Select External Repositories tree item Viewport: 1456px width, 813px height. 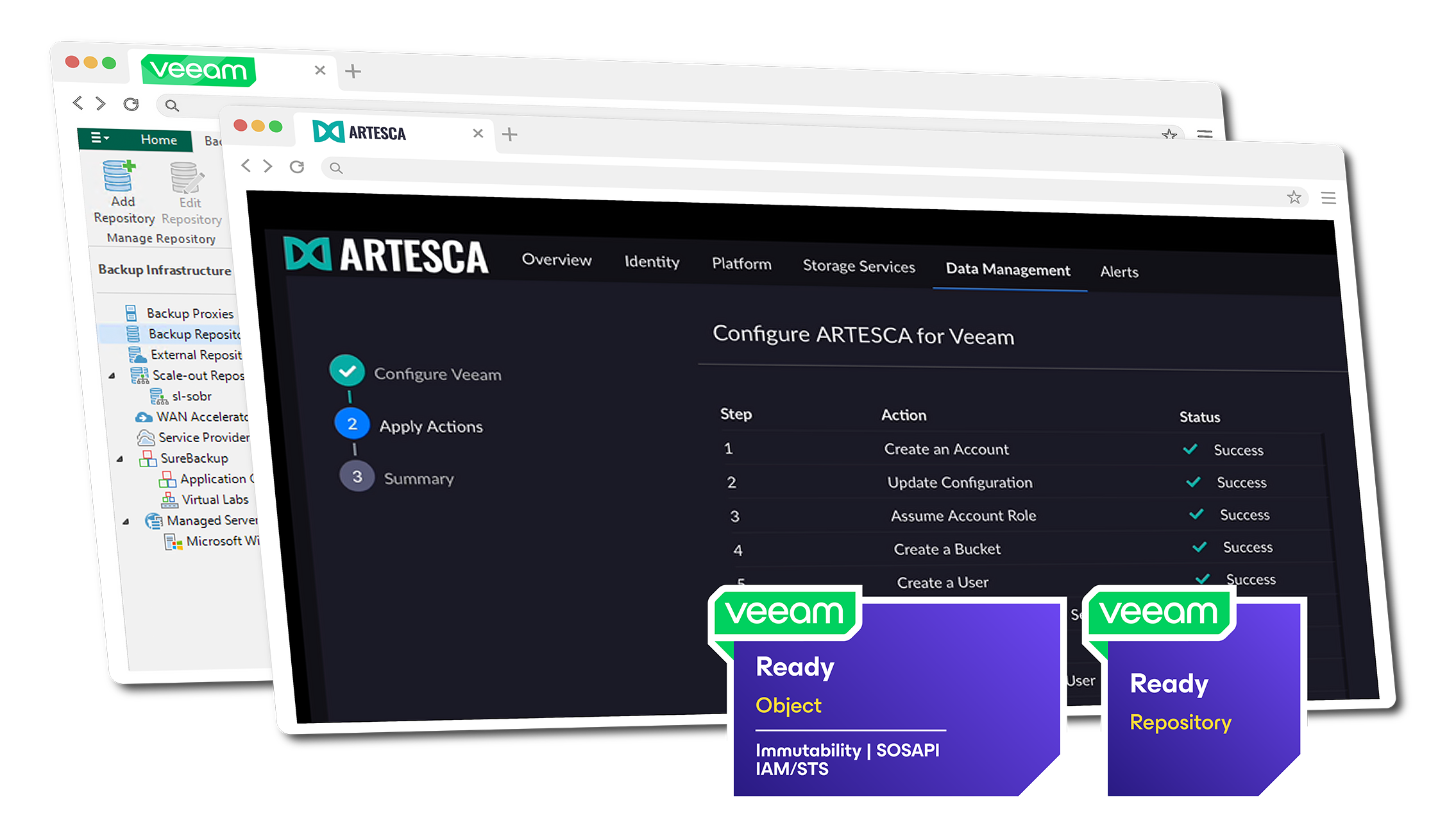185,354
